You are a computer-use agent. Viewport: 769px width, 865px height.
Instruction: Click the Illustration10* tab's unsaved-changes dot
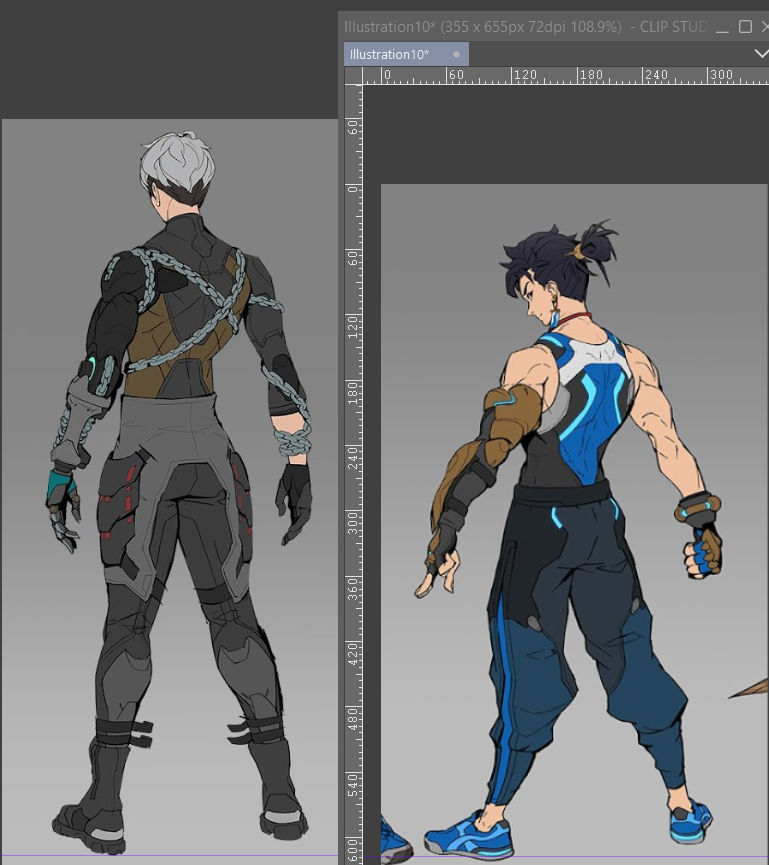(456, 54)
